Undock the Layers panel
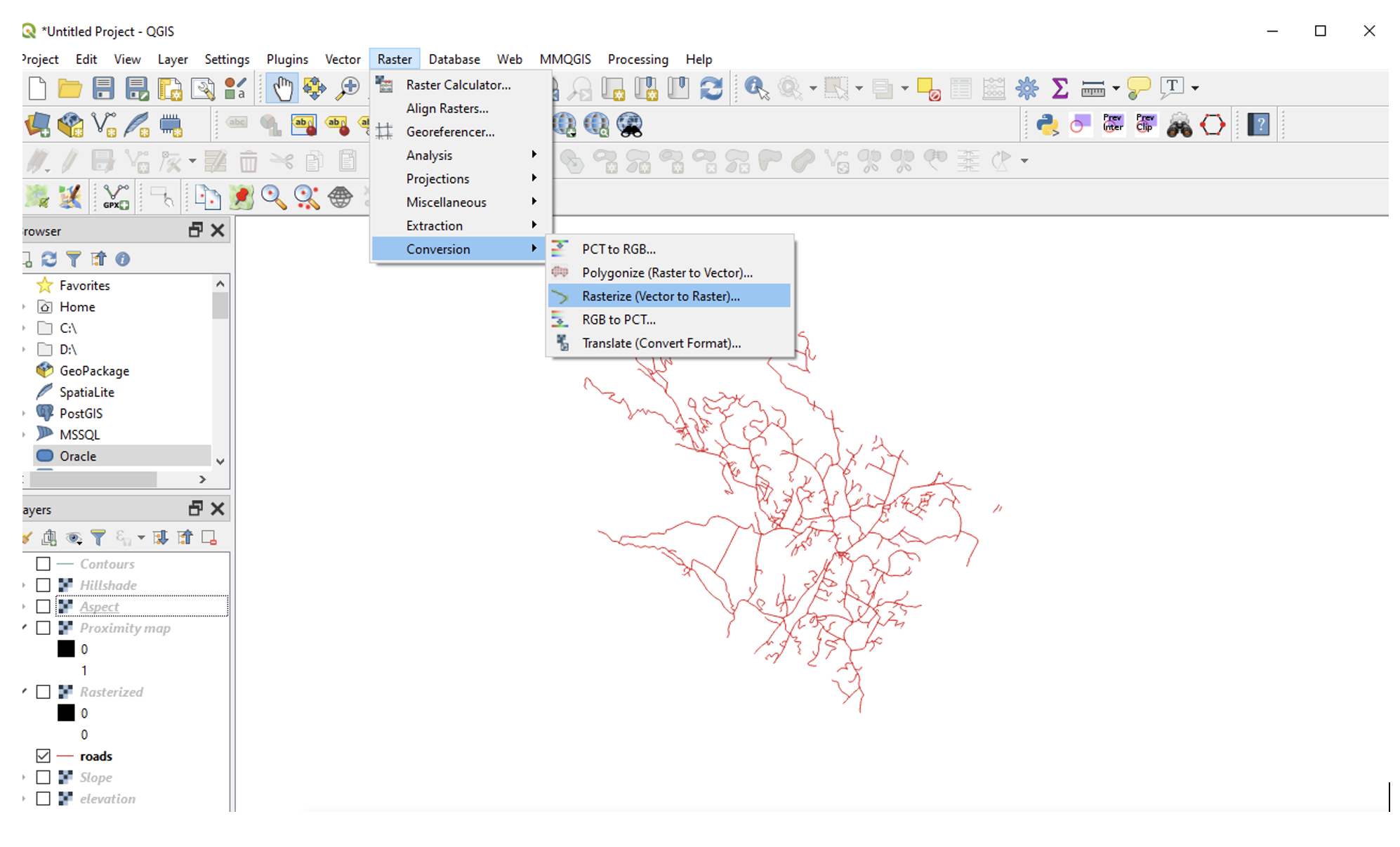 (x=196, y=508)
